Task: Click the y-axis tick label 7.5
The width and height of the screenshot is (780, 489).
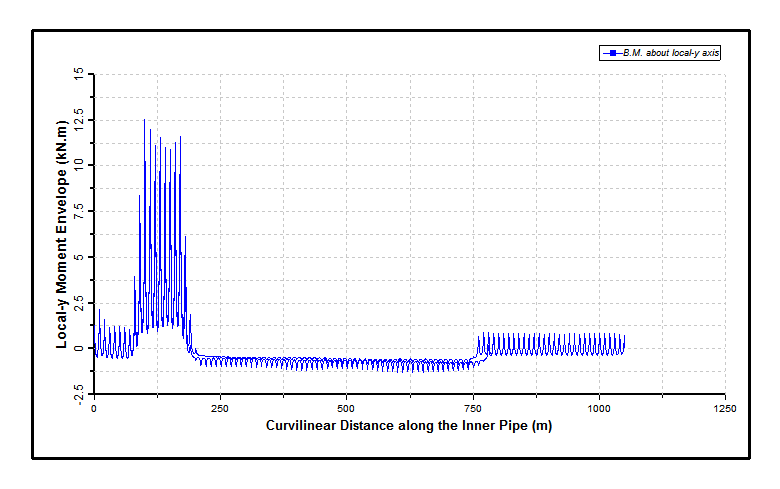Action: [x=79, y=211]
